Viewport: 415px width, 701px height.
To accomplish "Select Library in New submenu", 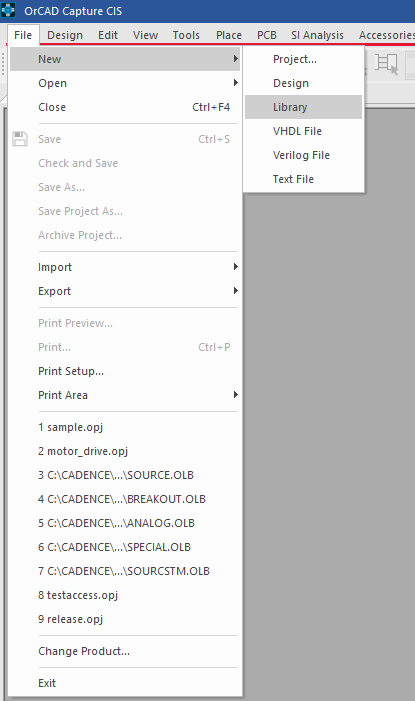I will click(303, 107).
